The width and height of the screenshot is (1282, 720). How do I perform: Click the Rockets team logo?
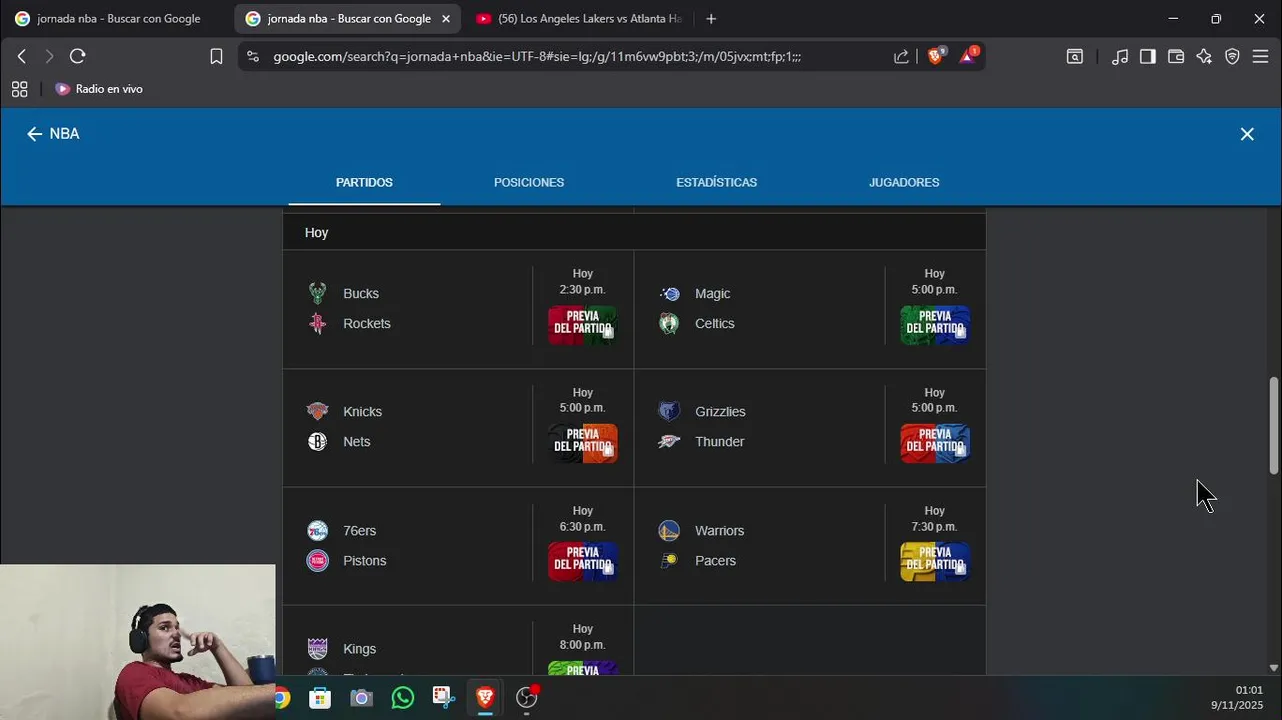pos(317,323)
